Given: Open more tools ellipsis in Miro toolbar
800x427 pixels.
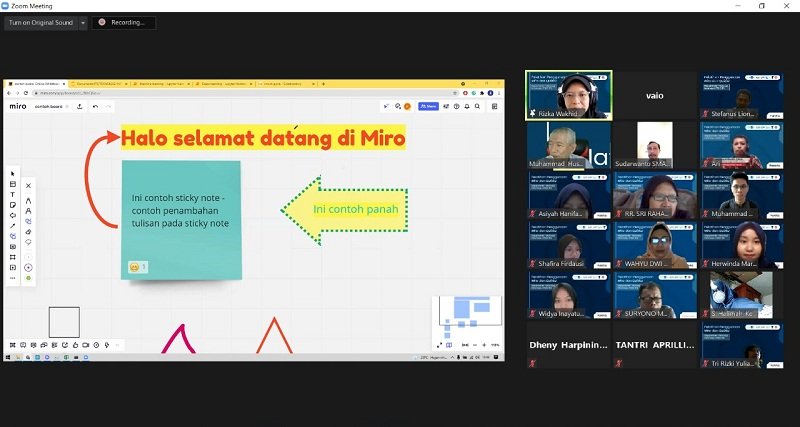Looking at the screenshot, I should click(x=13, y=278).
